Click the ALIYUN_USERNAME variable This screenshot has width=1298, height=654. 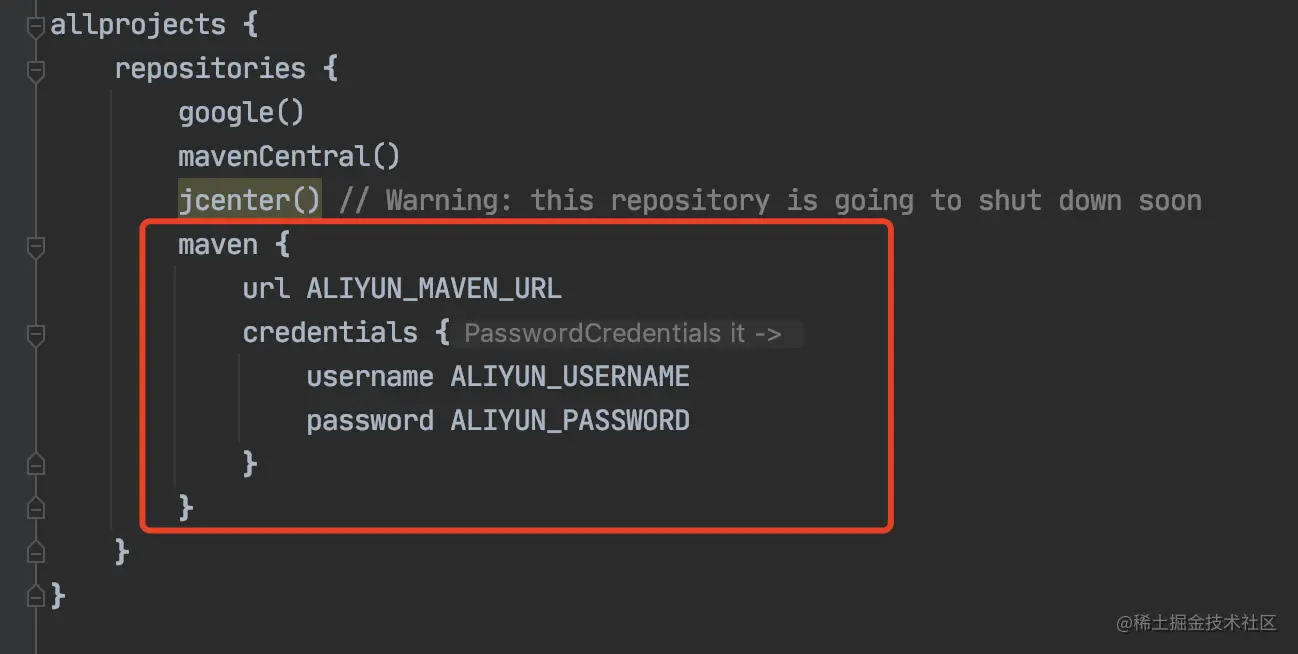pos(570,377)
